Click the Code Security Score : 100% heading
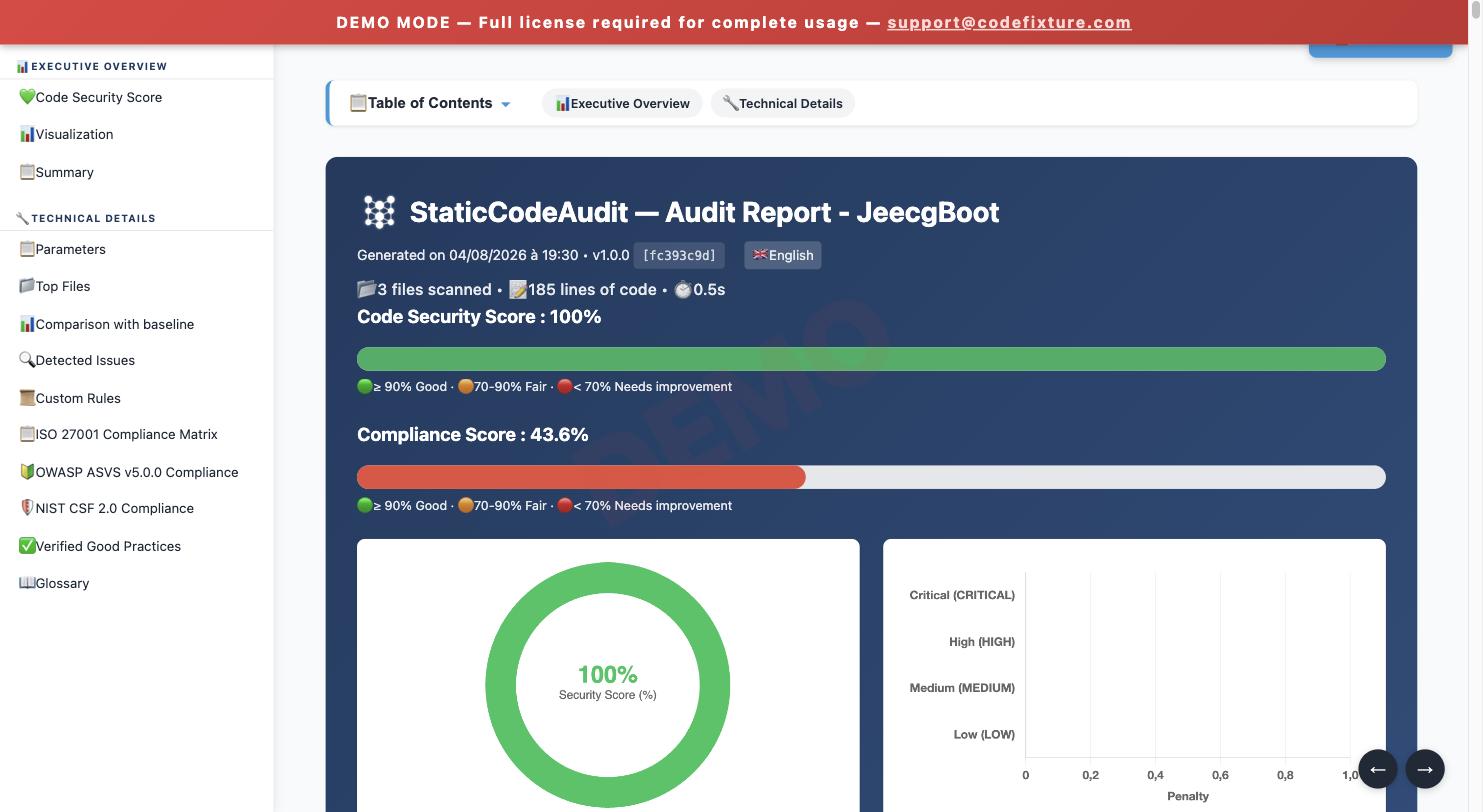1483x812 pixels. tap(479, 317)
